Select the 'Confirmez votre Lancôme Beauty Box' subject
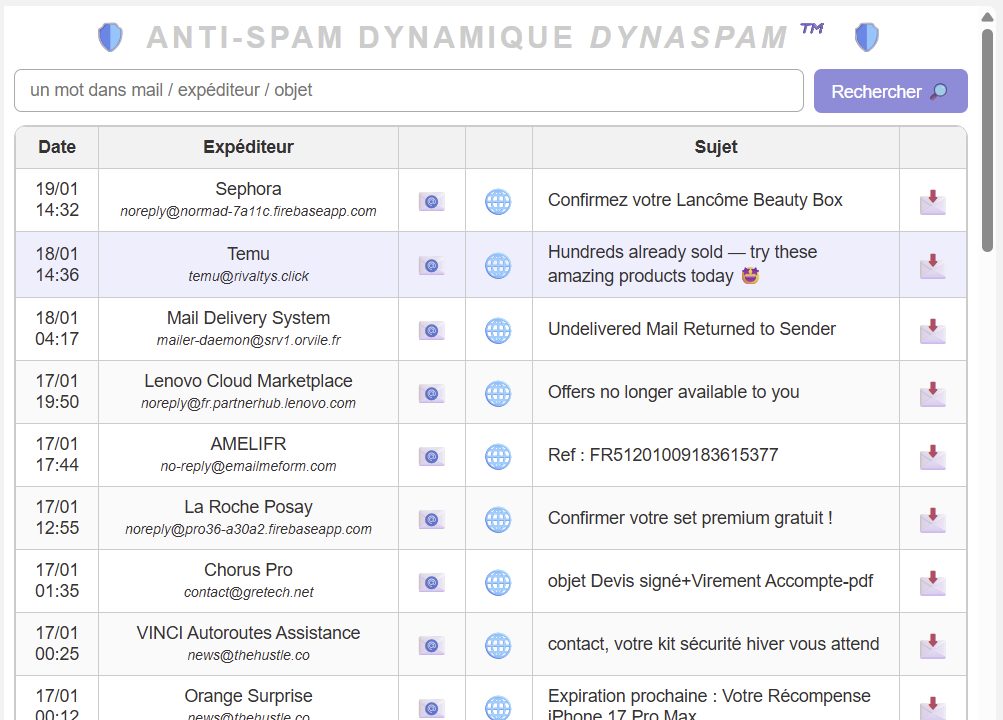The width and height of the screenshot is (1003, 720). pos(695,200)
